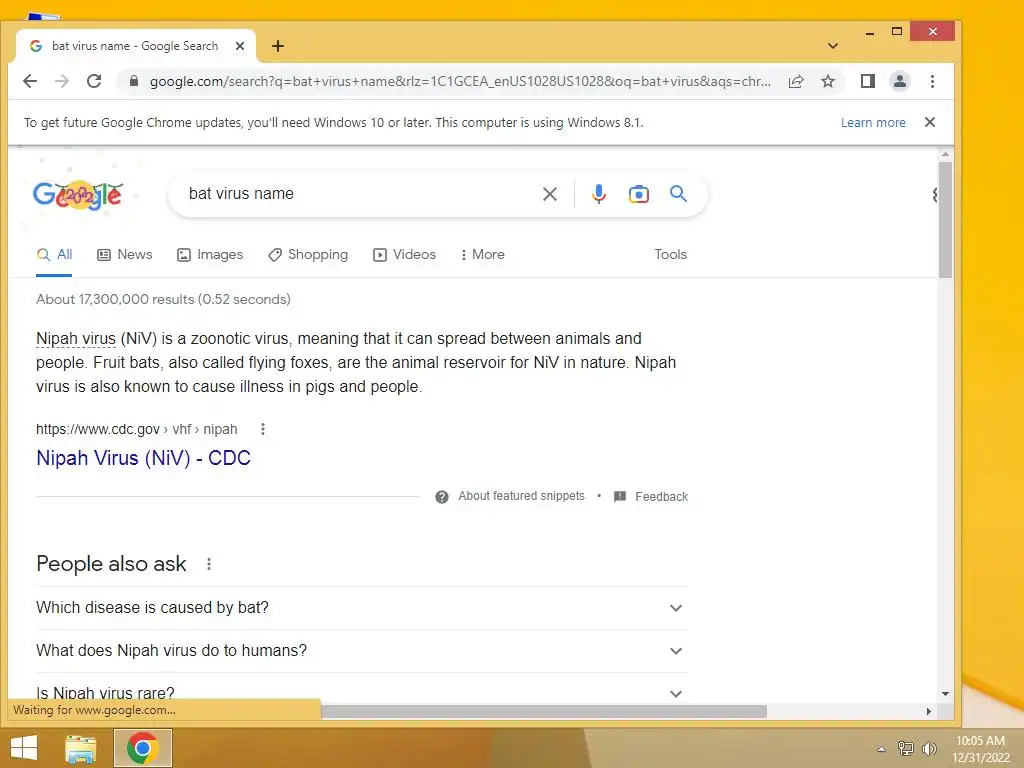Click inside the 'bat virus name' search field
Screen dimensions: 1024x768
coord(359,194)
